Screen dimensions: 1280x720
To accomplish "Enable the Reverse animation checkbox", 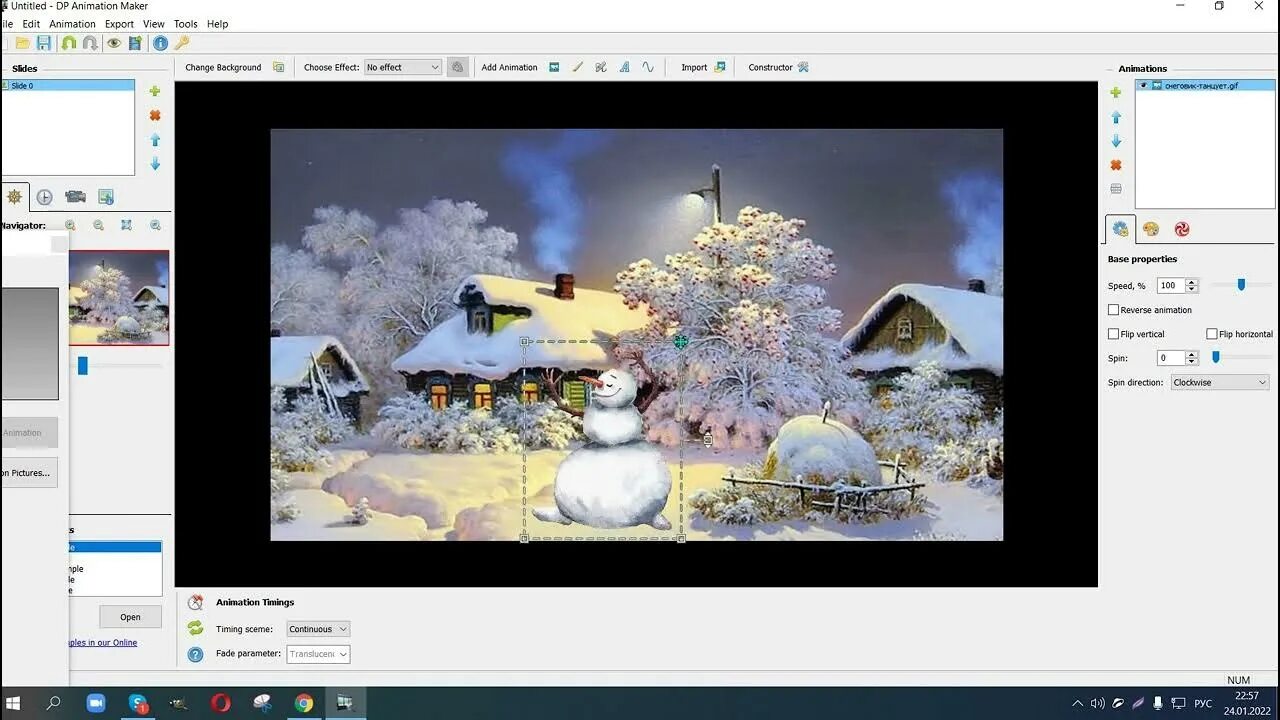I will click(1113, 310).
